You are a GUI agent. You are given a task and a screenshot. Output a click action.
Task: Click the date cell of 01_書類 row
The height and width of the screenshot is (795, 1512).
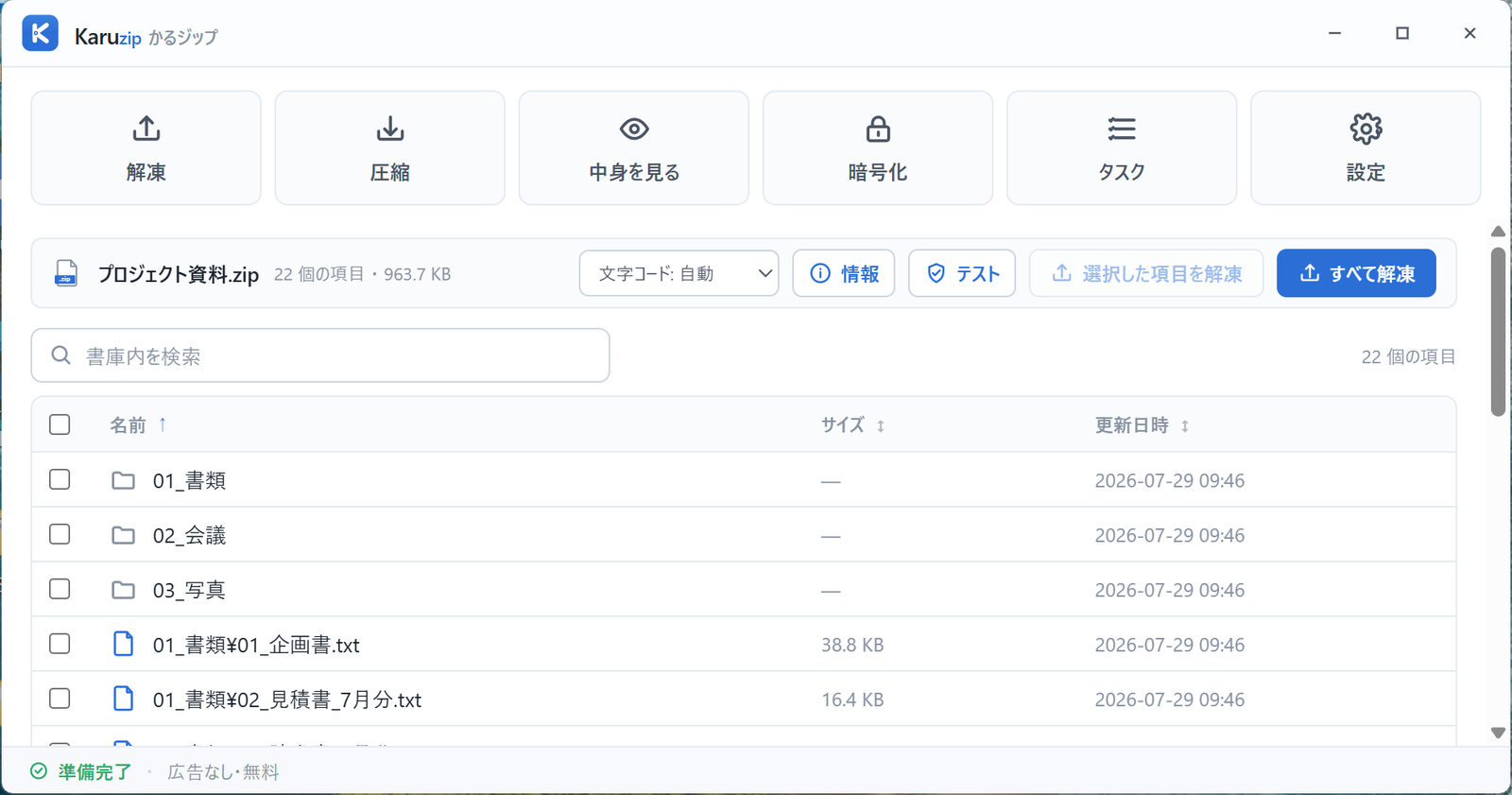1169,480
